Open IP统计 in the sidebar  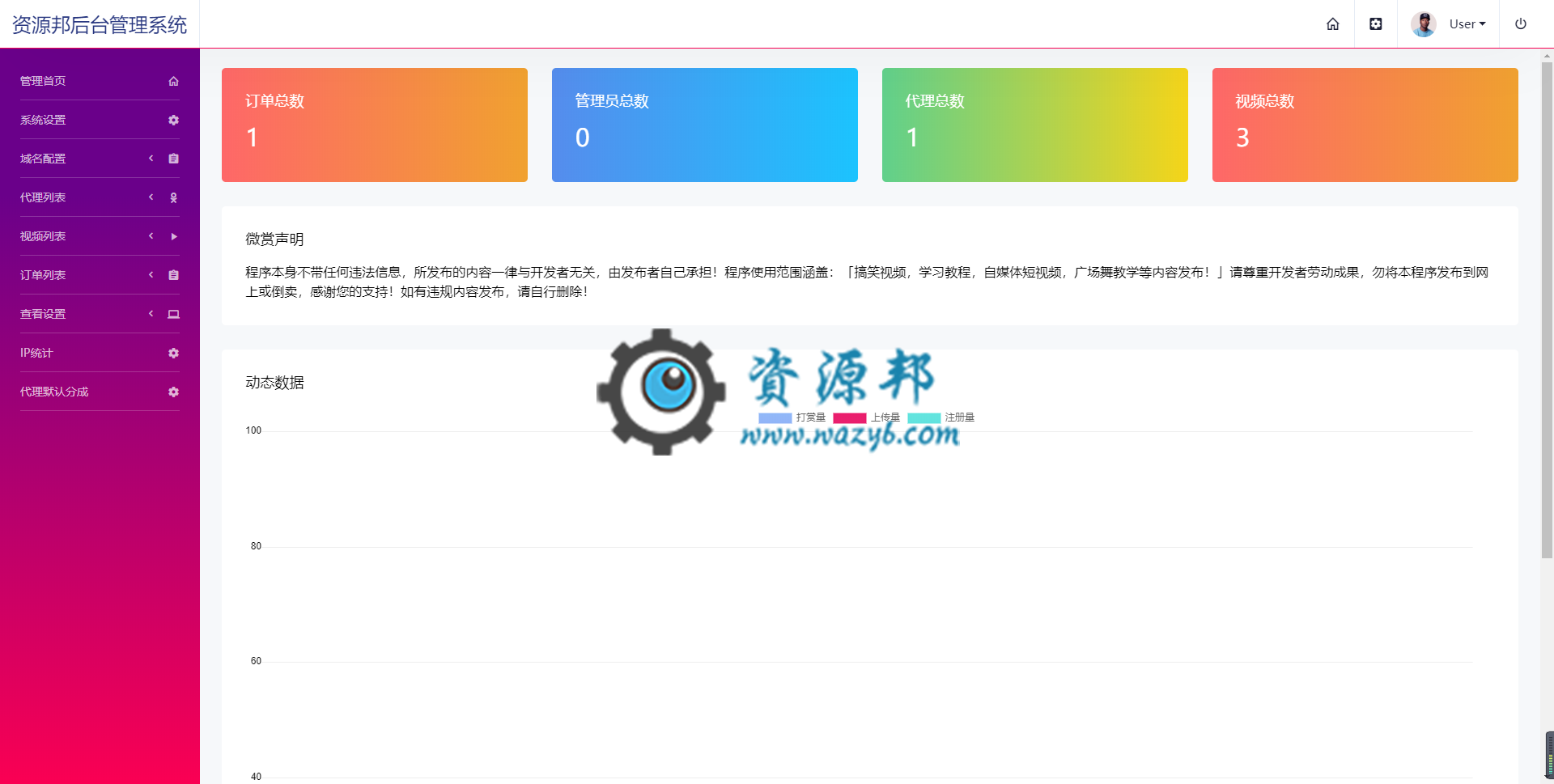(x=100, y=353)
